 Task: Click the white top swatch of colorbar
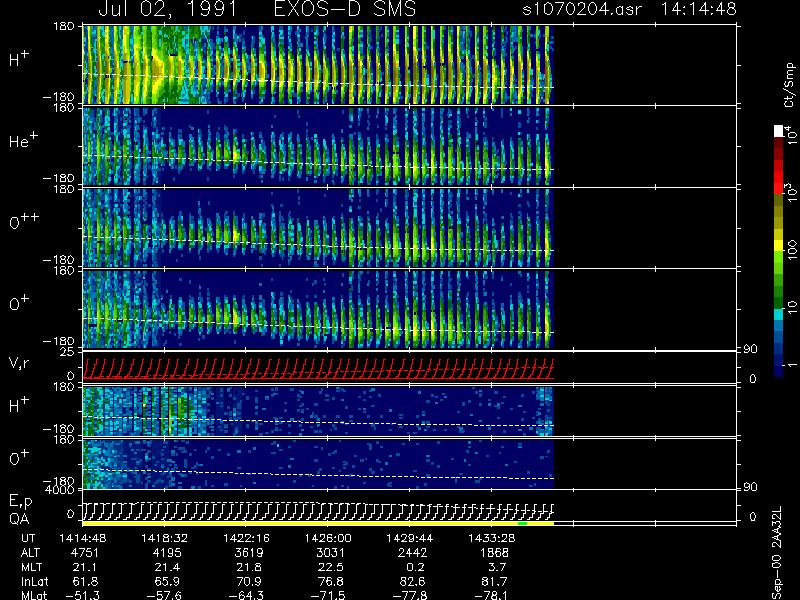pos(779,131)
